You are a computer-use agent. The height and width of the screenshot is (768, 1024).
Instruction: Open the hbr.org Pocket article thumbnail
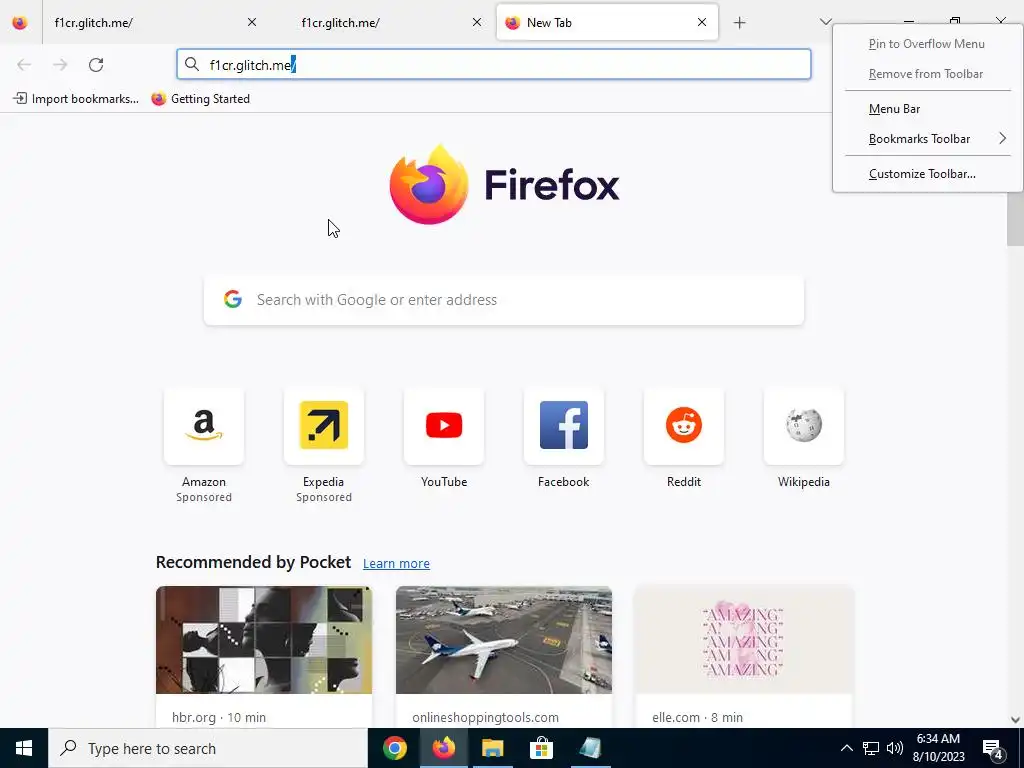264,640
